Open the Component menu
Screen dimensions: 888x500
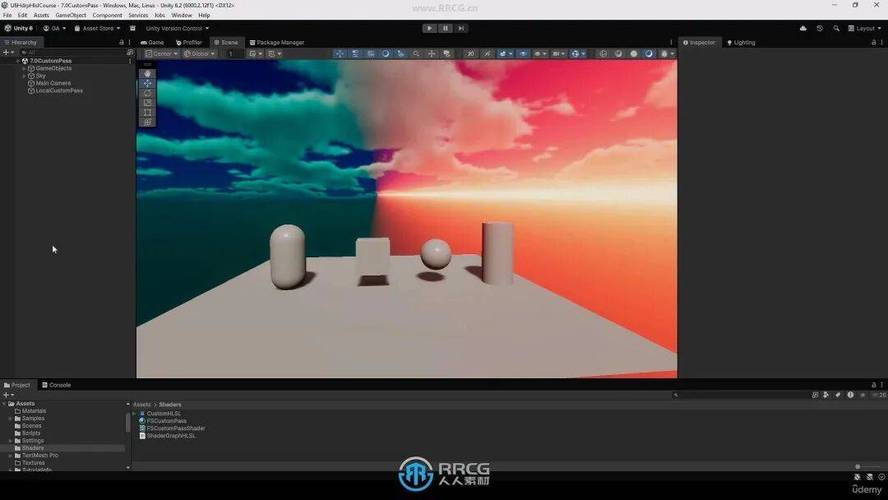click(x=107, y=15)
